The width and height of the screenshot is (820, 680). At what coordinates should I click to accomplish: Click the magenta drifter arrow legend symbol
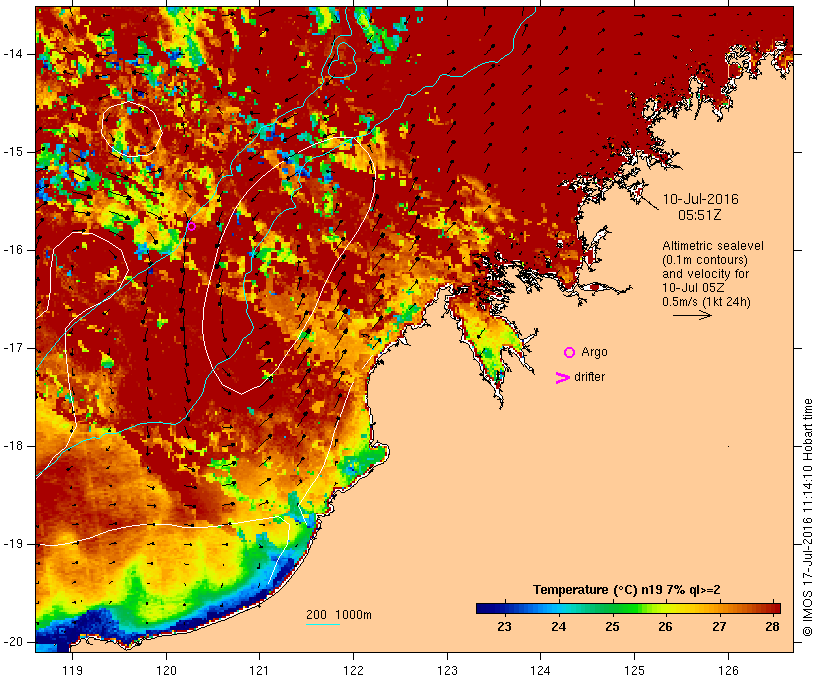click(x=563, y=378)
